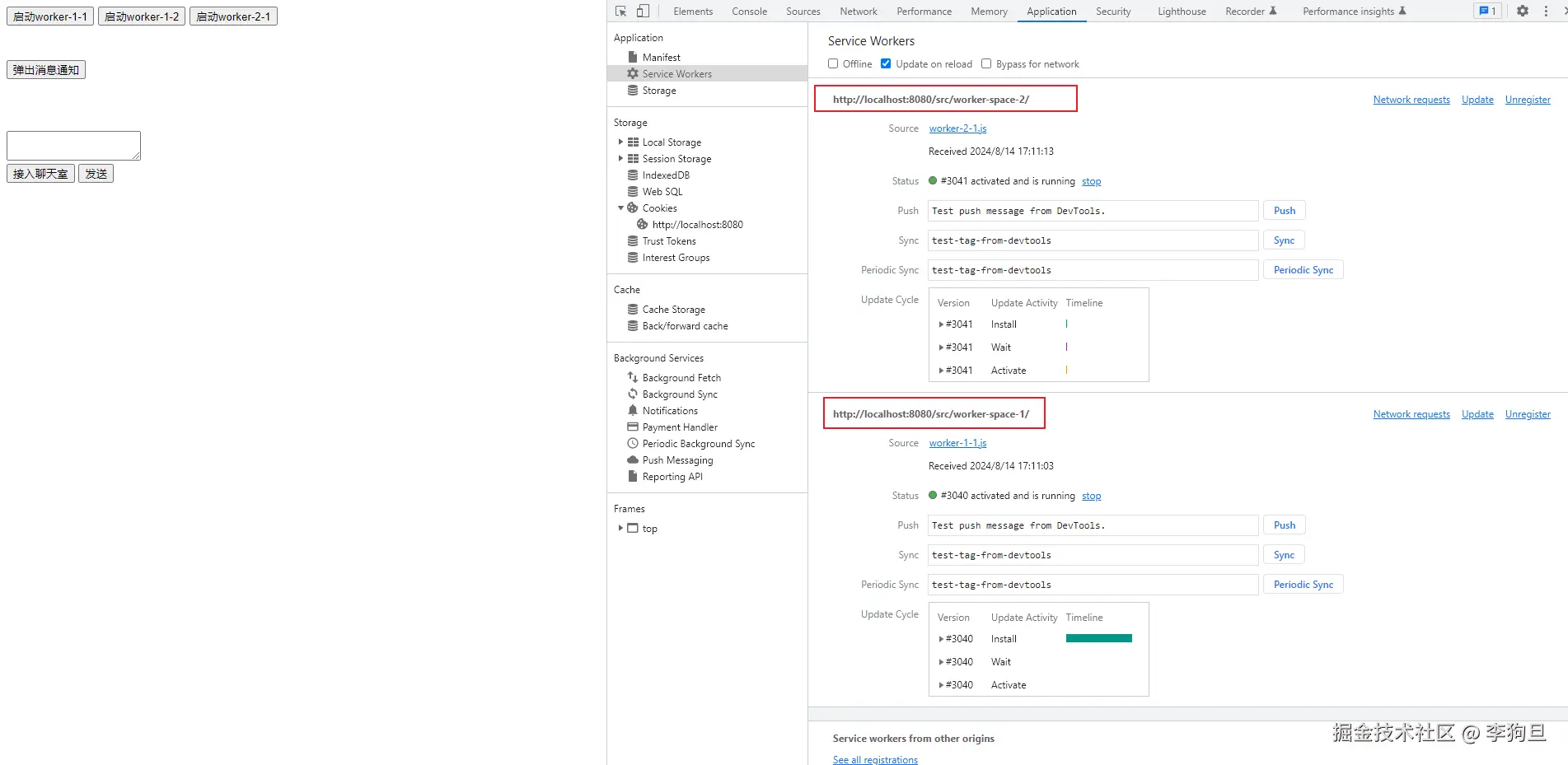Stop the #3040 running service worker
The height and width of the screenshot is (765, 1568).
[x=1091, y=496]
